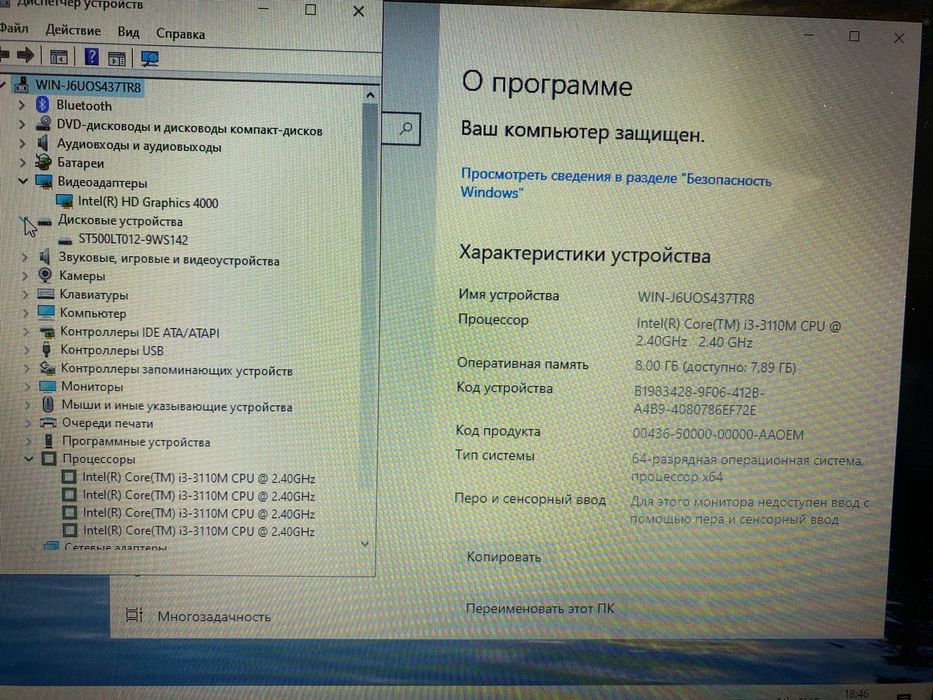
Task: Click Переименовать этот ПК button
Action: (x=539, y=608)
